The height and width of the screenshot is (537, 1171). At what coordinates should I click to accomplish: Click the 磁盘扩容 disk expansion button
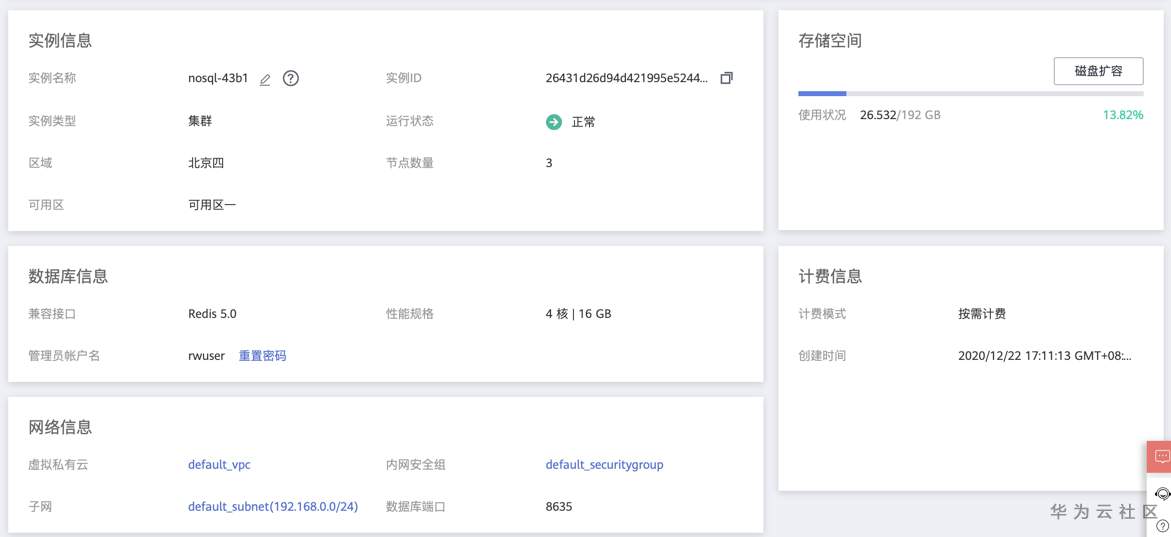tap(1098, 71)
